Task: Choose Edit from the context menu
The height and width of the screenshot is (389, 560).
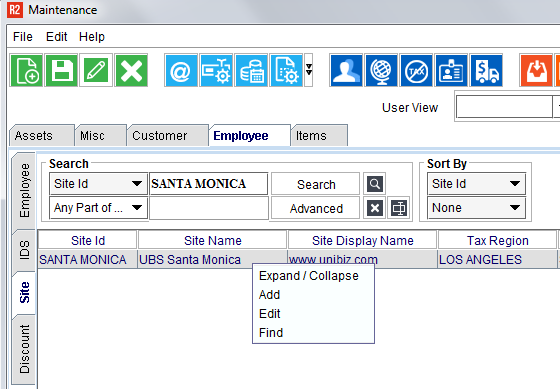Action: coord(313,314)
